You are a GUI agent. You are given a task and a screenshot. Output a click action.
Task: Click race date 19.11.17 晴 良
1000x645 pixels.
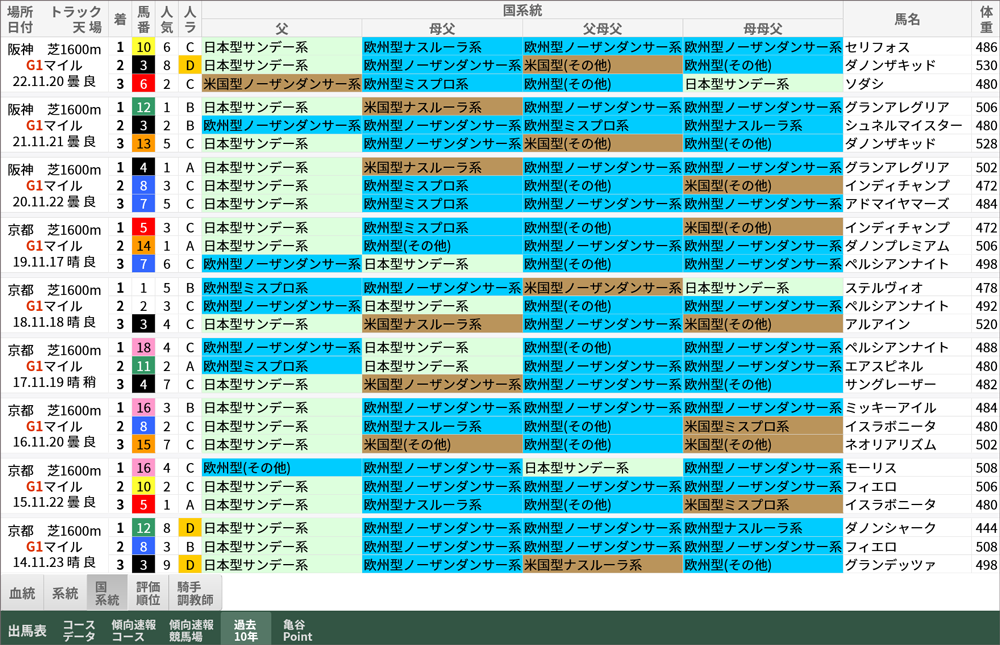click(x=54, y=262)
